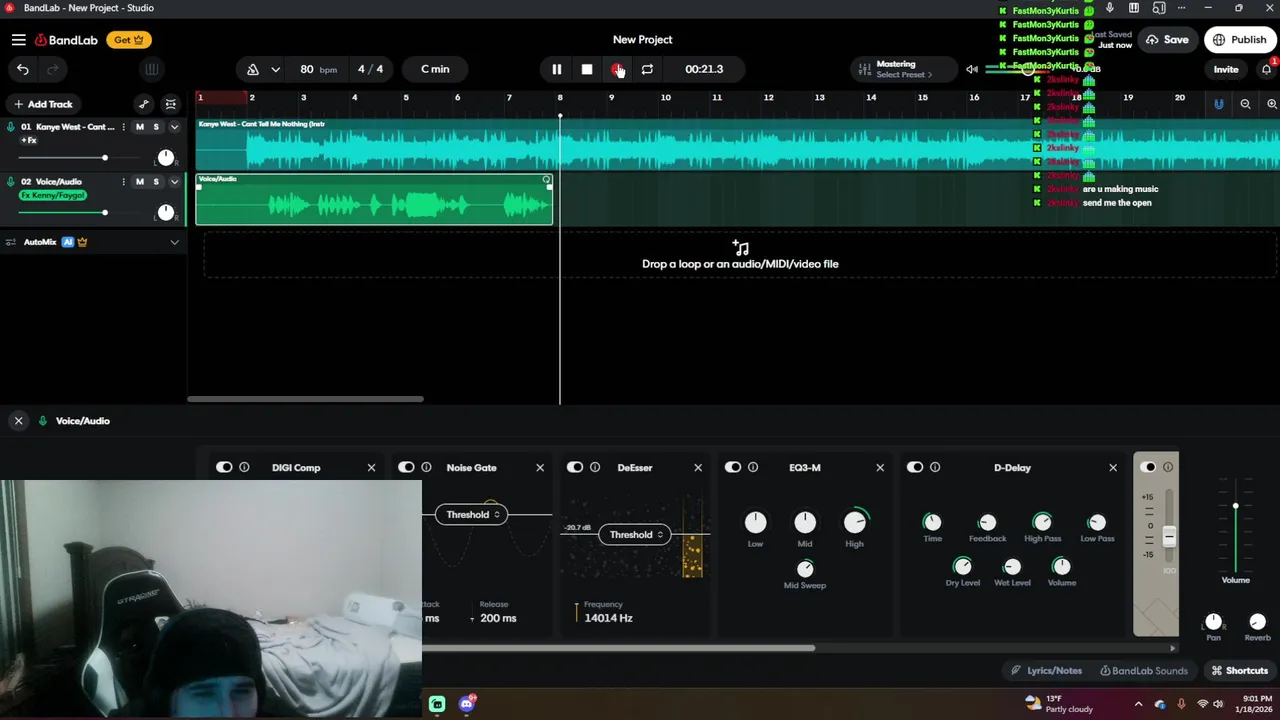Click the 80 bpm tempo field
This screenshot has width=1280, height=720.
click(318, 69)
